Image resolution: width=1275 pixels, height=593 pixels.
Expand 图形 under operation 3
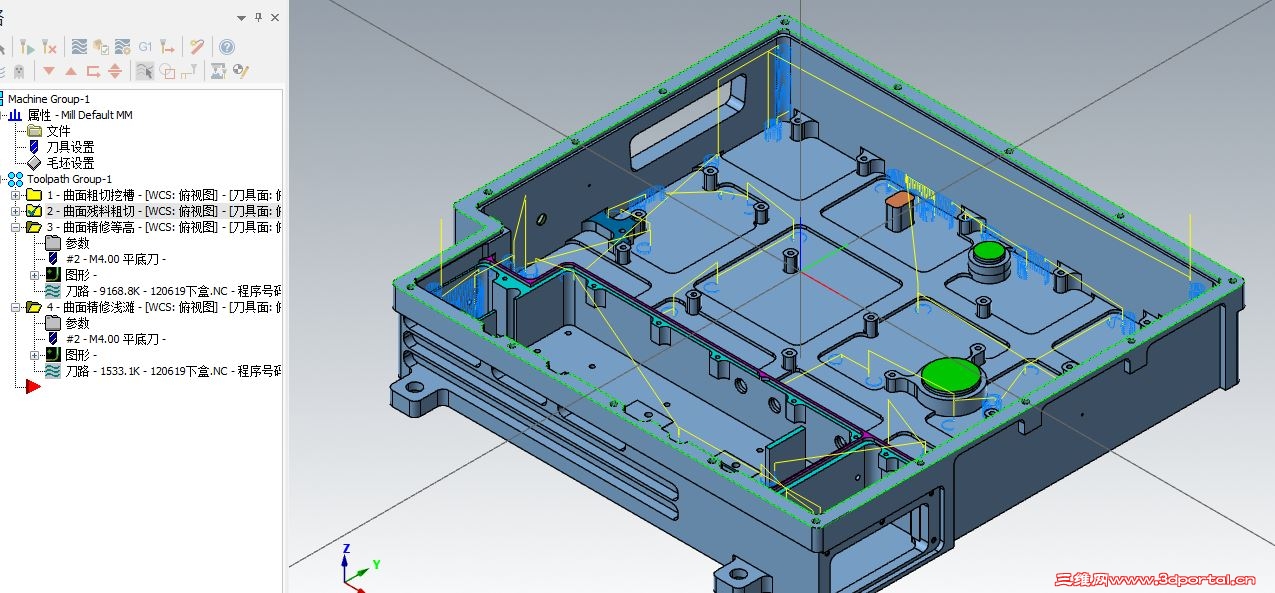tap(35, 275)
